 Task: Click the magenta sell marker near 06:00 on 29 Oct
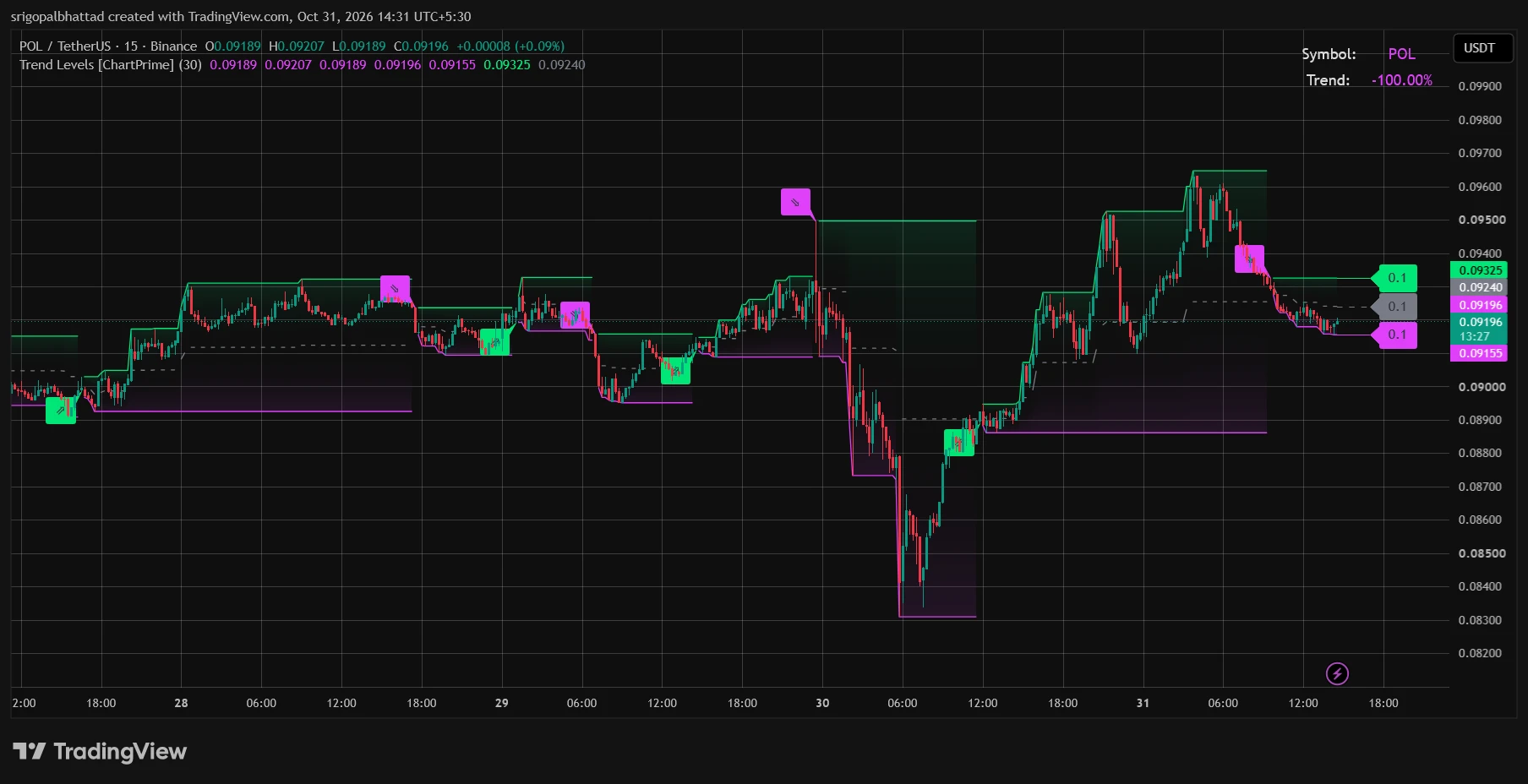[575, 315]
